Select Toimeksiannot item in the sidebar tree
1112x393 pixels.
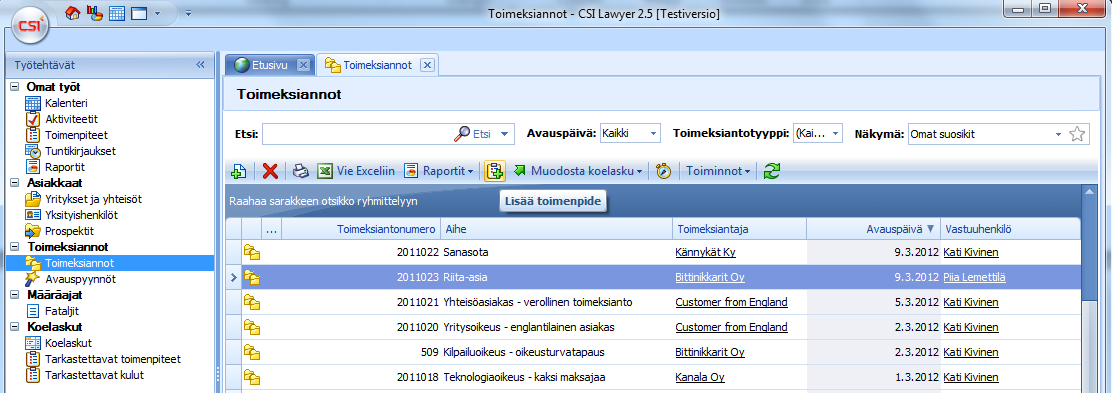pos(79,263)
